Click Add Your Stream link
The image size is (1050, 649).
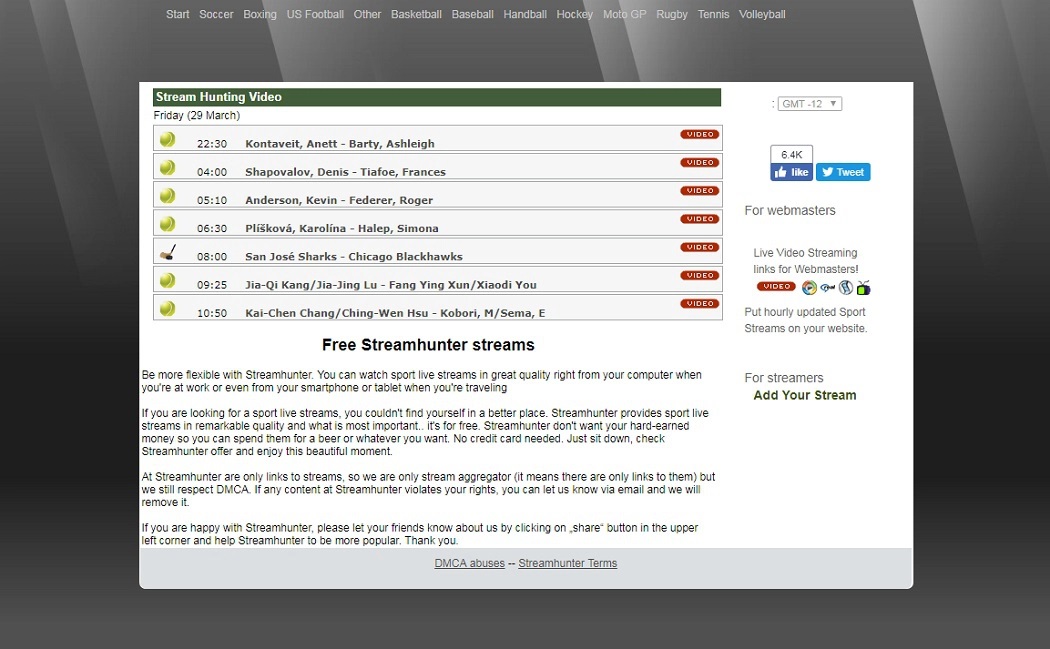[805, 395]
